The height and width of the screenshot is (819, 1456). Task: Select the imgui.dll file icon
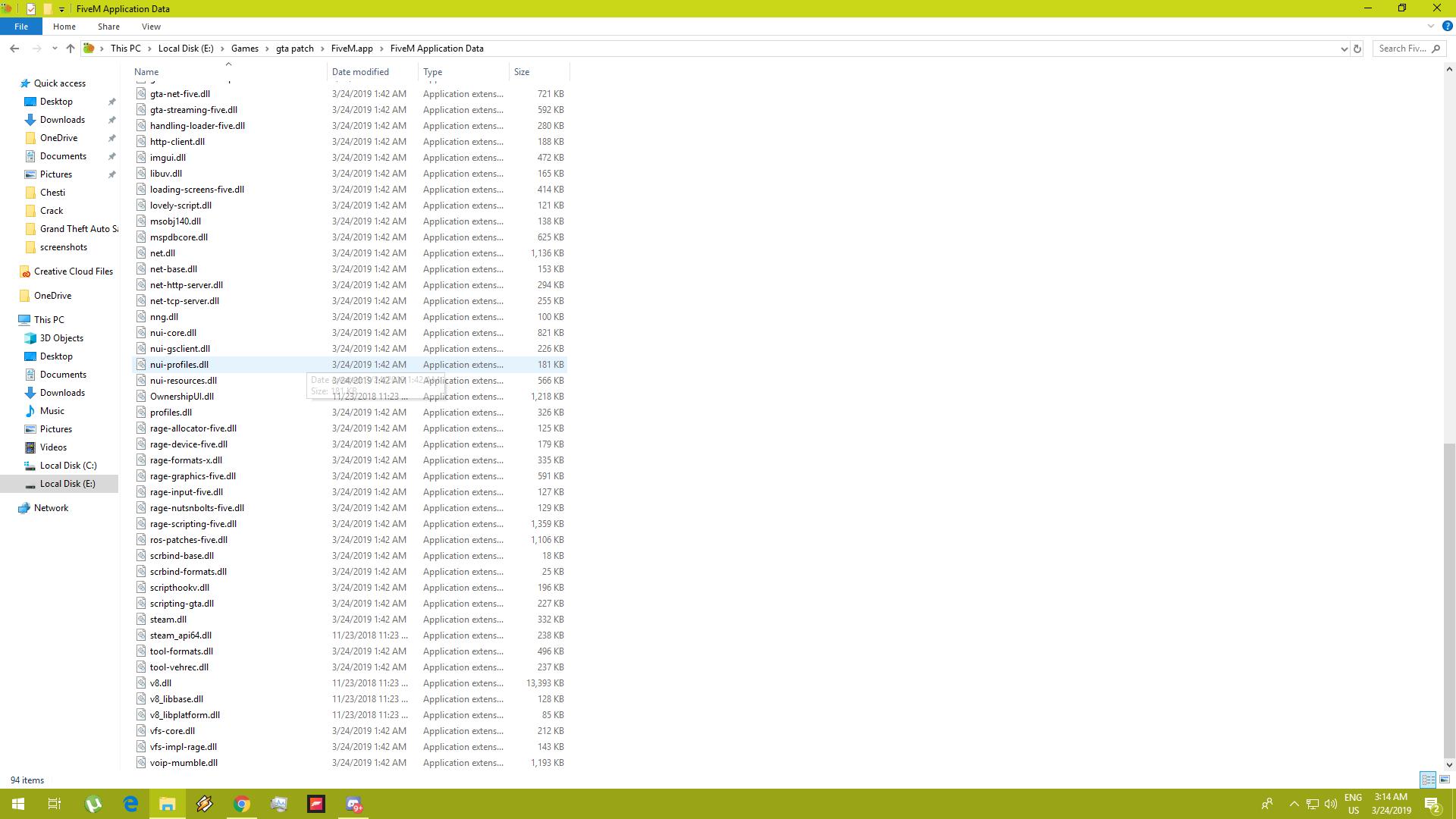click(x=141, y=158)
